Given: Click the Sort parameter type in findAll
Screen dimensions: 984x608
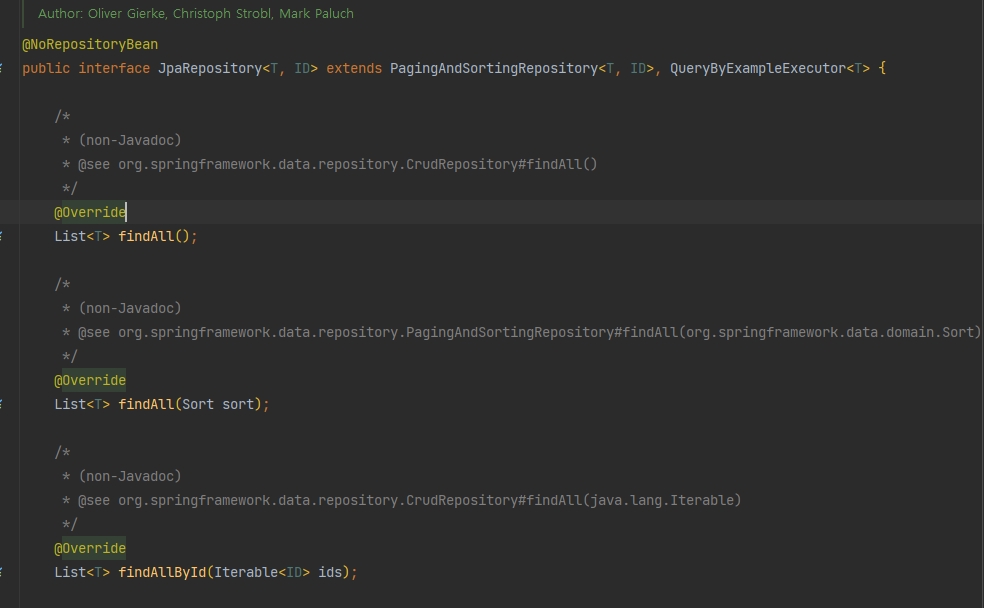Looking at the screenshot, I should [x=198, y=405].
